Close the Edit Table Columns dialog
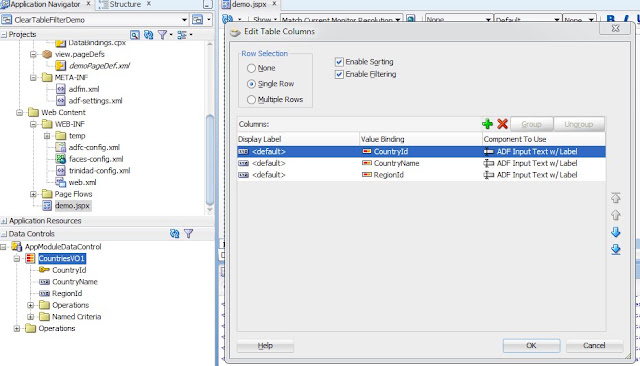Screen dimensions: 640x366 point(615,28)
